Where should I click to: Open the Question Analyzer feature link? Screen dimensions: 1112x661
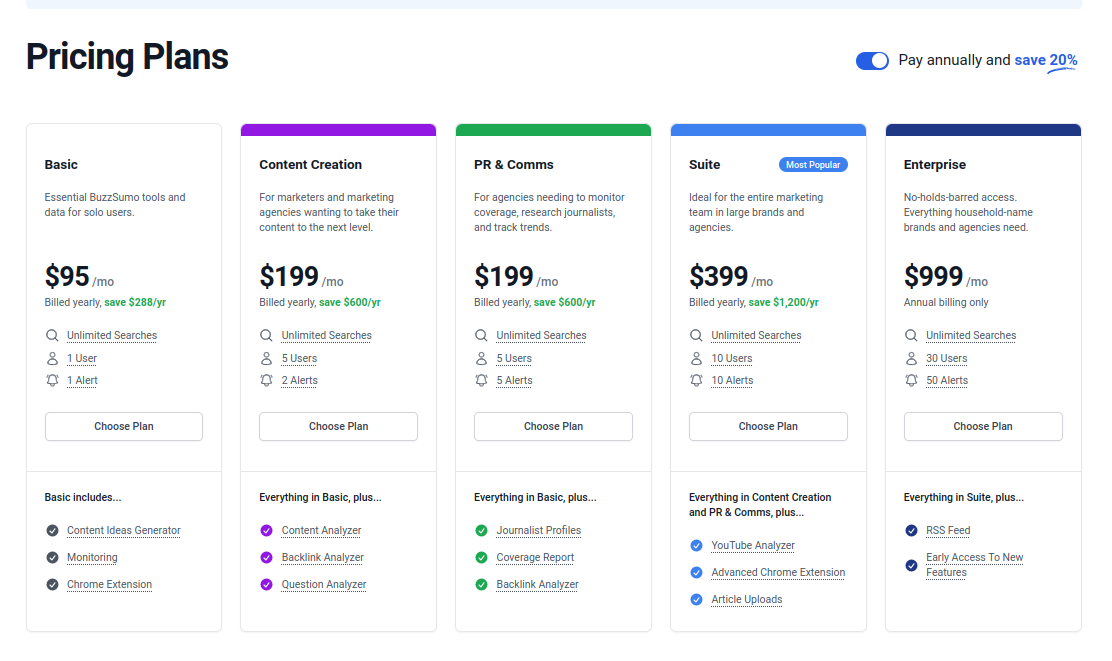click(x=324, y=584)
